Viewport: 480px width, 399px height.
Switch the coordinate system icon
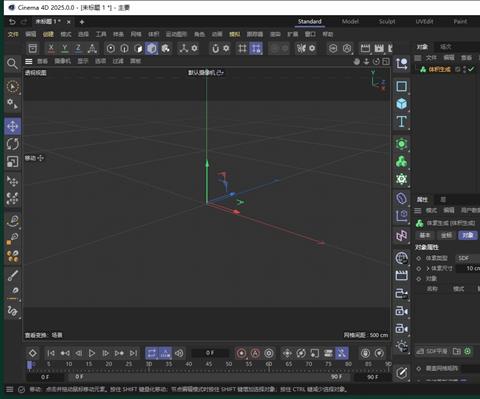point(92,48)
